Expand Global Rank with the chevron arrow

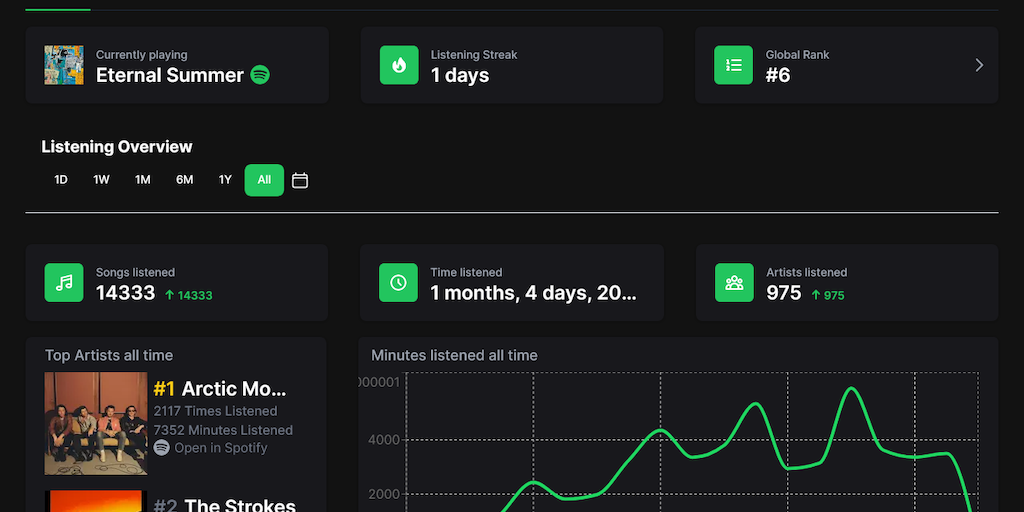979,65
